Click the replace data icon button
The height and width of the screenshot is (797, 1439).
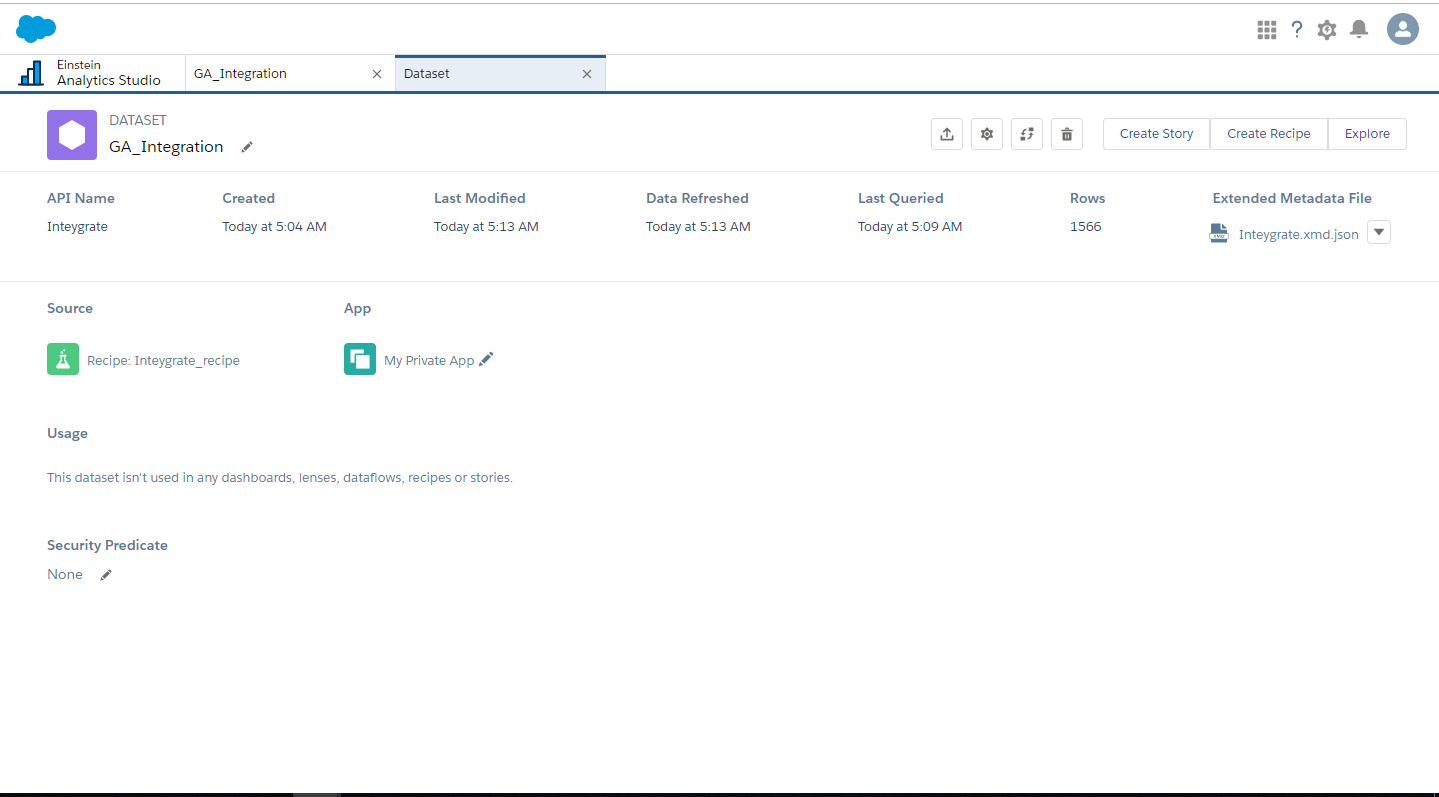point(1027,134)
